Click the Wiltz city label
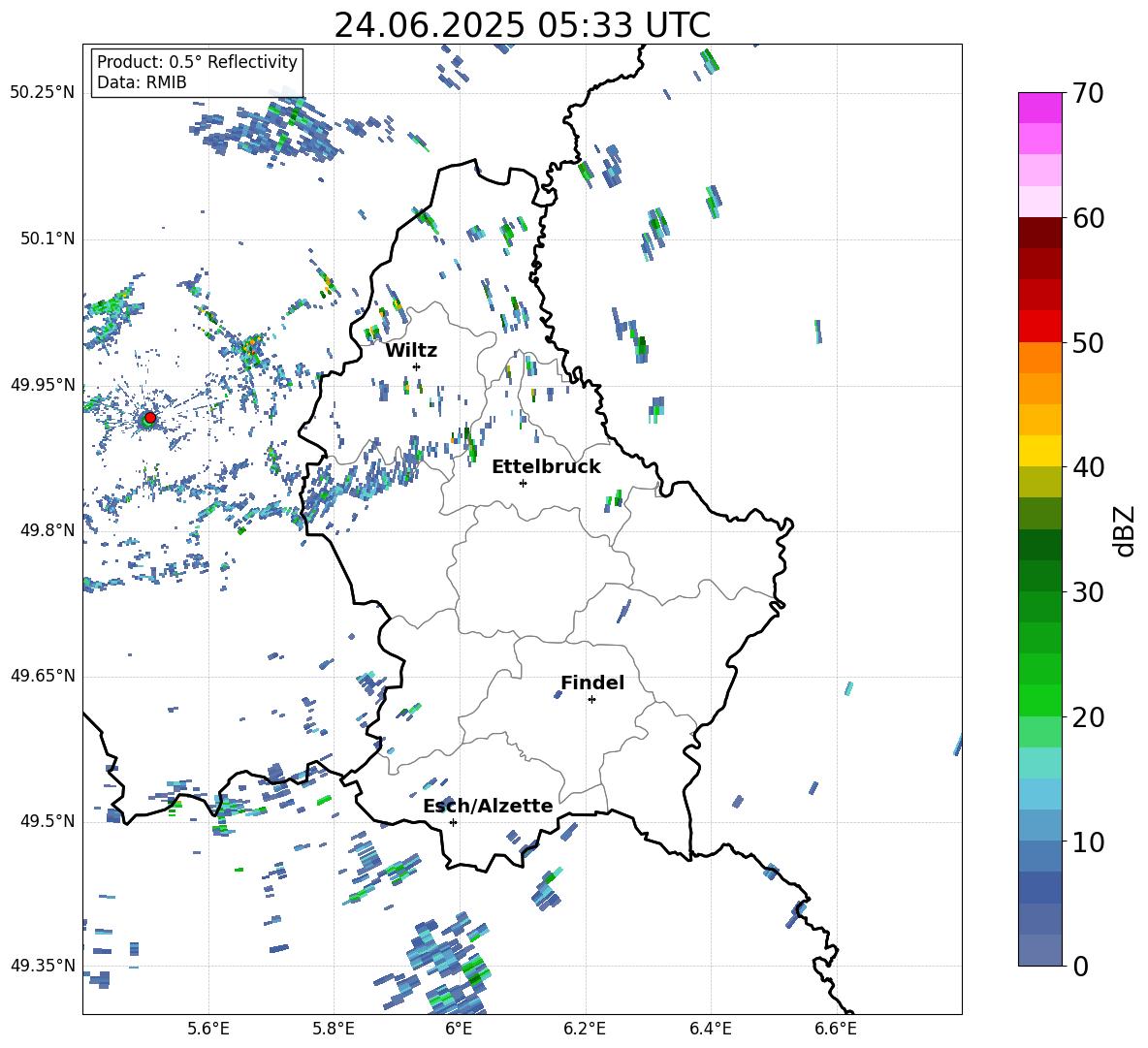Screen dimensions: 1148x1048 411,351
